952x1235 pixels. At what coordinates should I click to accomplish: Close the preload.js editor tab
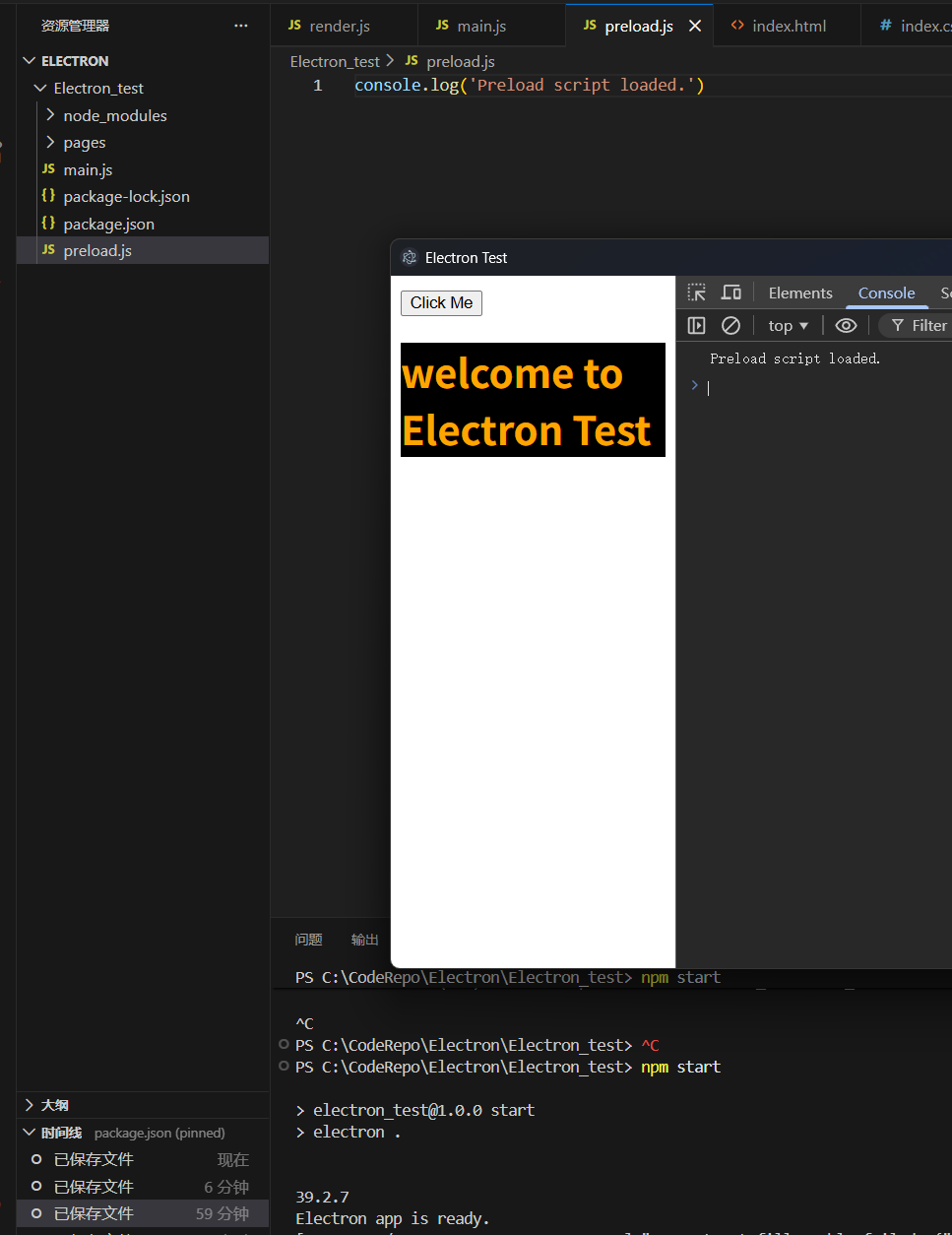pos(695,26)
